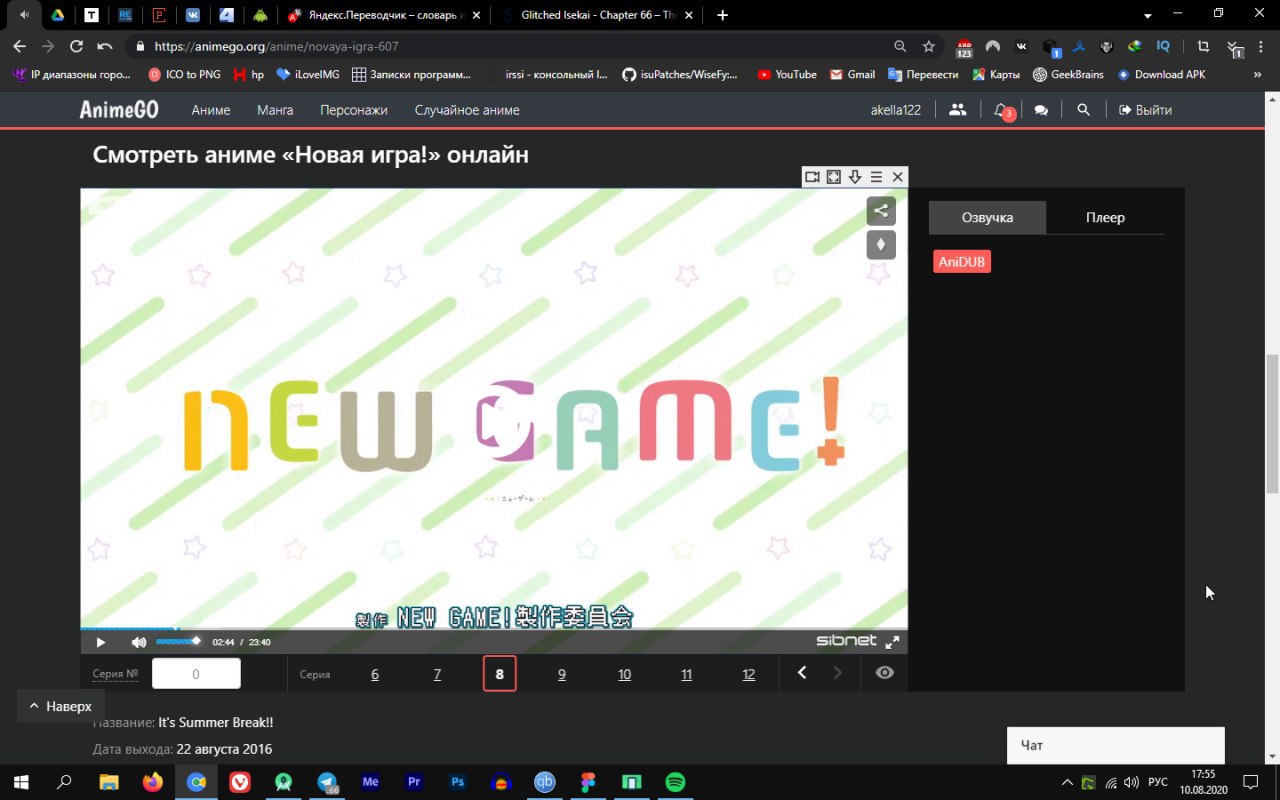
Task: Open the Аниме menu item
Action: coord(211,110)
